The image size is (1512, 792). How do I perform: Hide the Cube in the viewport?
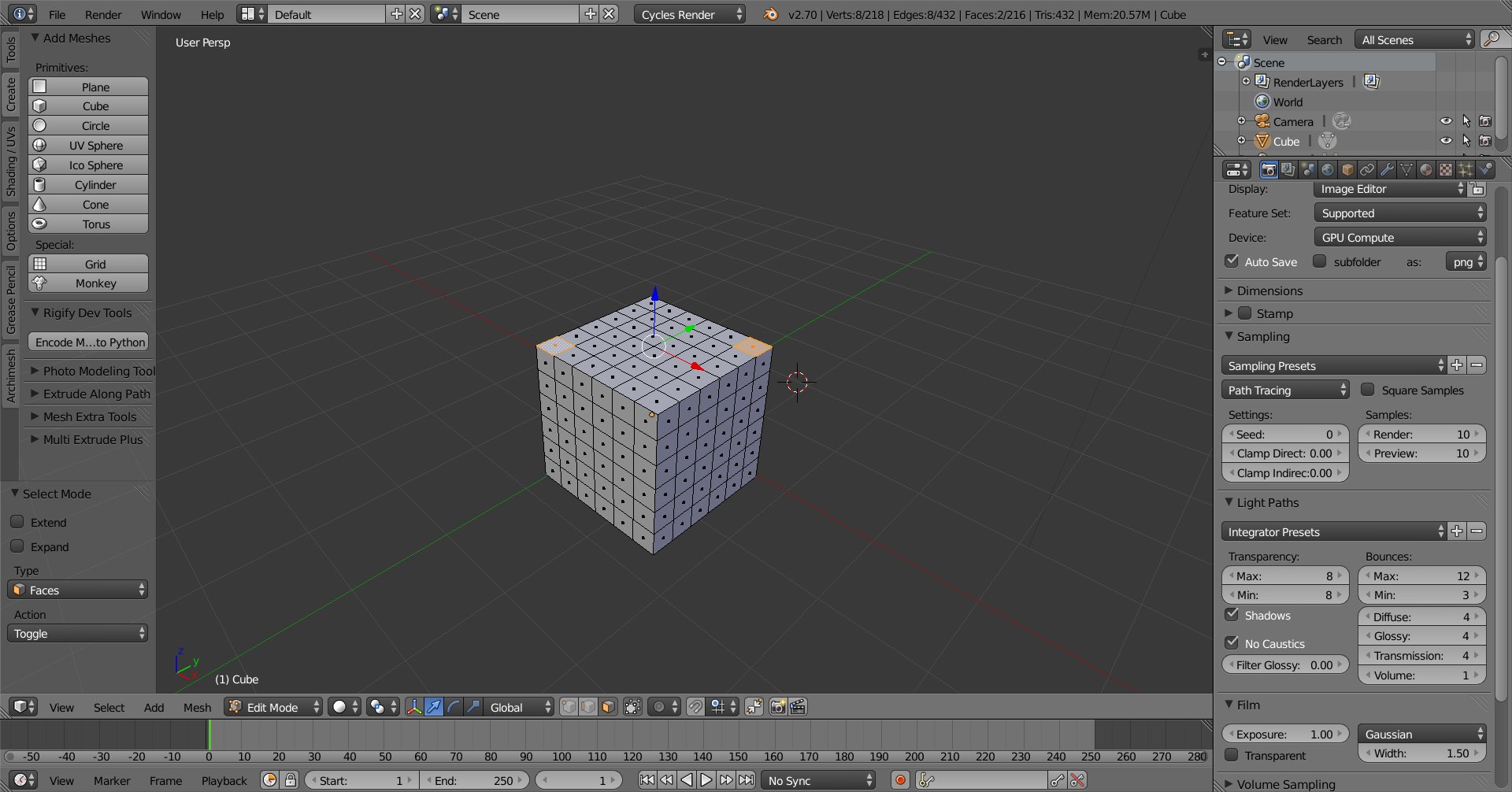pyautogui.click(x=1446, y=141)
